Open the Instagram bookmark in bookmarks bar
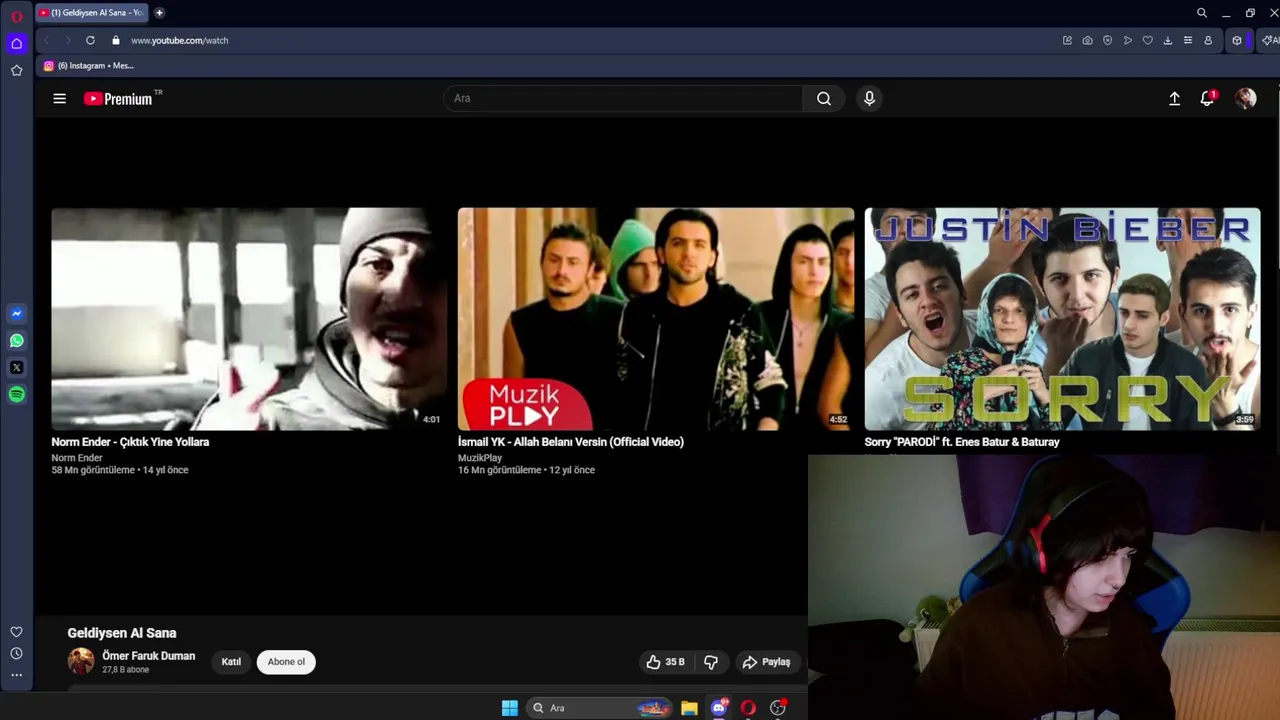The image size is (1280, 720). [88, 66]
